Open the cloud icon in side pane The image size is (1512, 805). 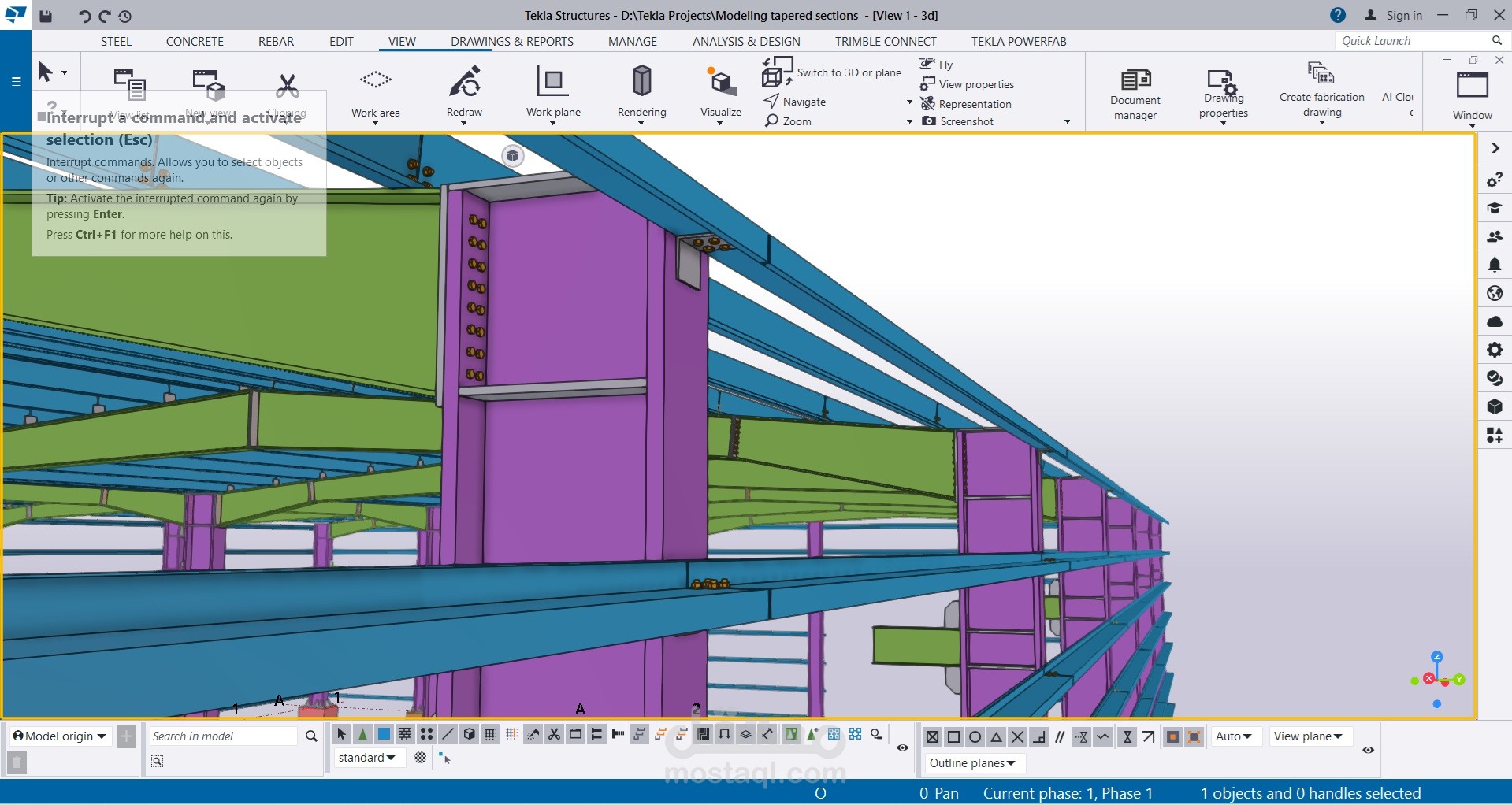coord(1495,321)
